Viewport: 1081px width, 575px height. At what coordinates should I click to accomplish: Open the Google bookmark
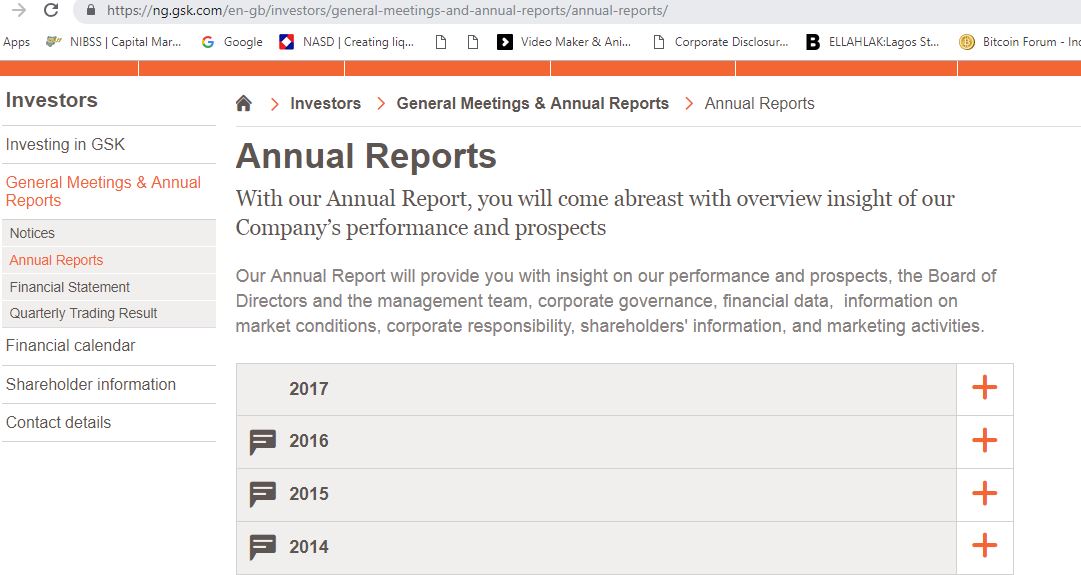click(232, 42)
